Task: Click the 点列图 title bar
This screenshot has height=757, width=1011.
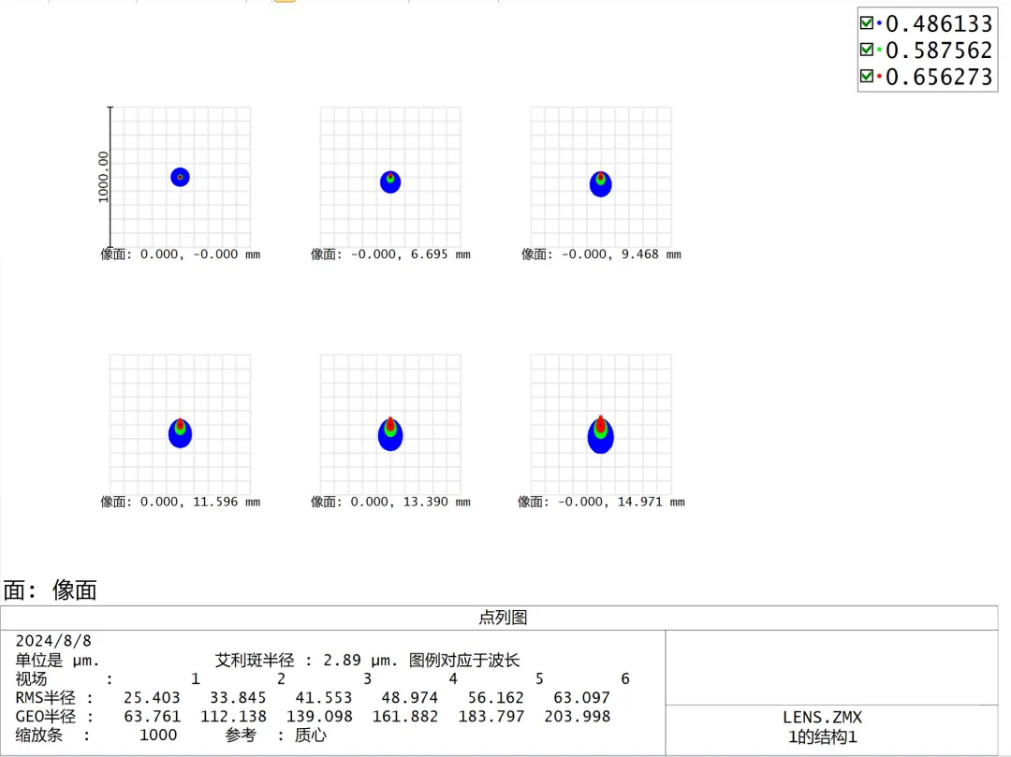Action: pyautogui.click(x=505, y=618)
